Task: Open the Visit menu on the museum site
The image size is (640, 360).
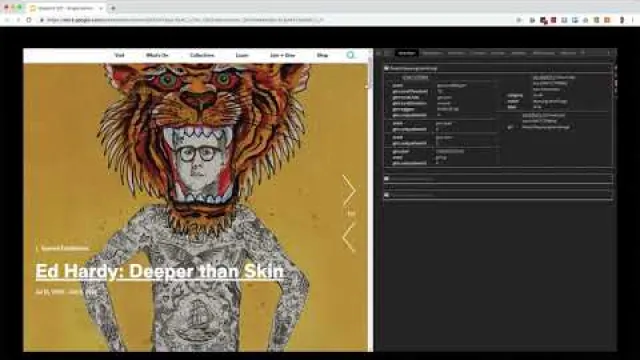Action: pos(119,55)
